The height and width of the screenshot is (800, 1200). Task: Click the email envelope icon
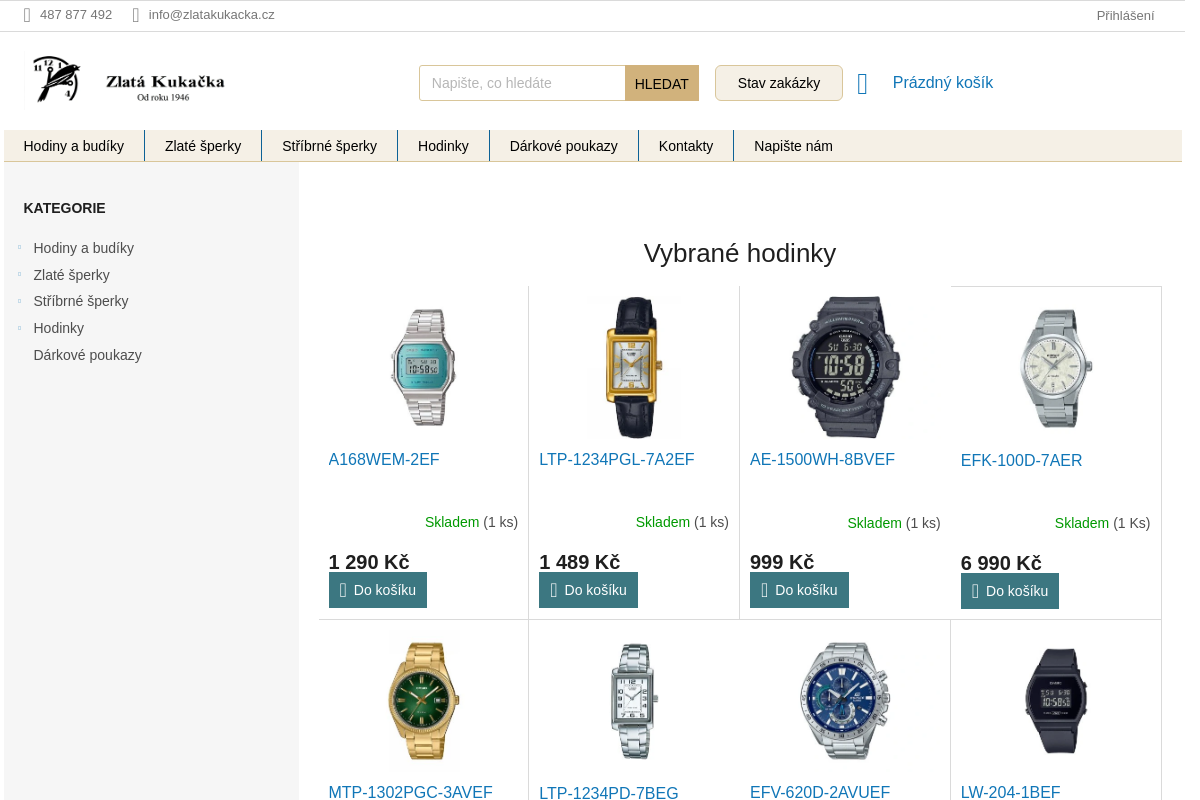click(136, 15)
